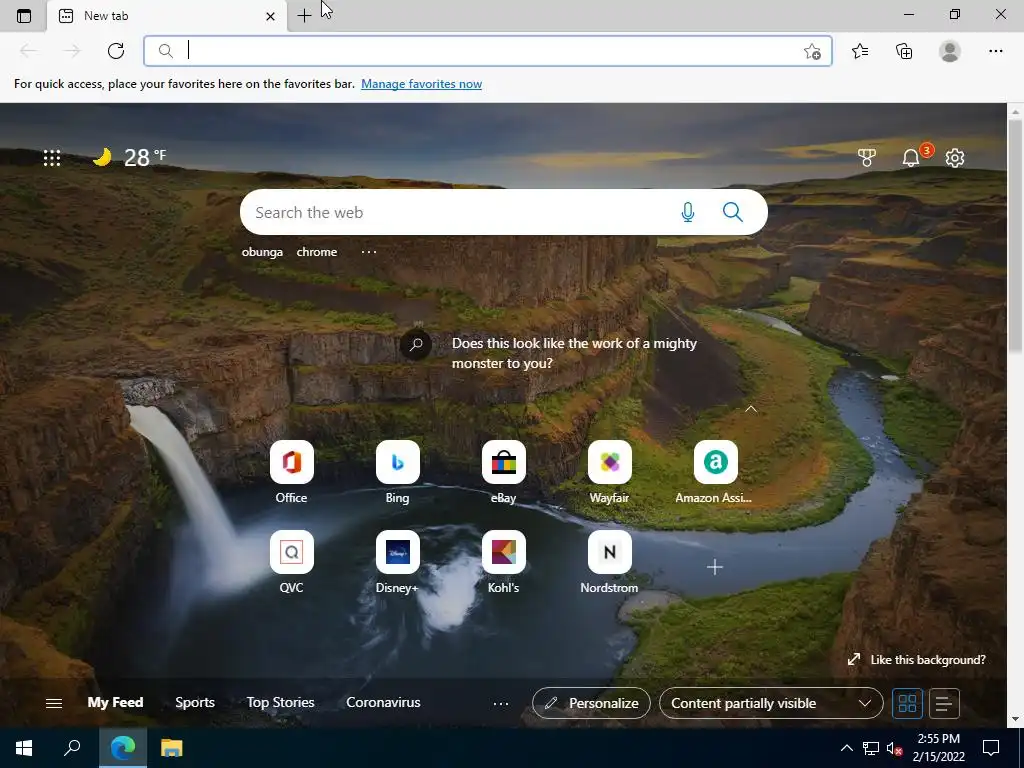Viewport: 1024px width, 768px height.
Task: Open notifications bell with 3 badge
Action: (912, 157)
